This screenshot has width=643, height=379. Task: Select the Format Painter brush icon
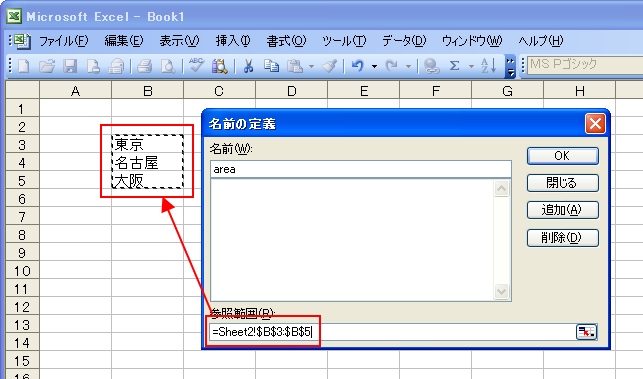329,66
